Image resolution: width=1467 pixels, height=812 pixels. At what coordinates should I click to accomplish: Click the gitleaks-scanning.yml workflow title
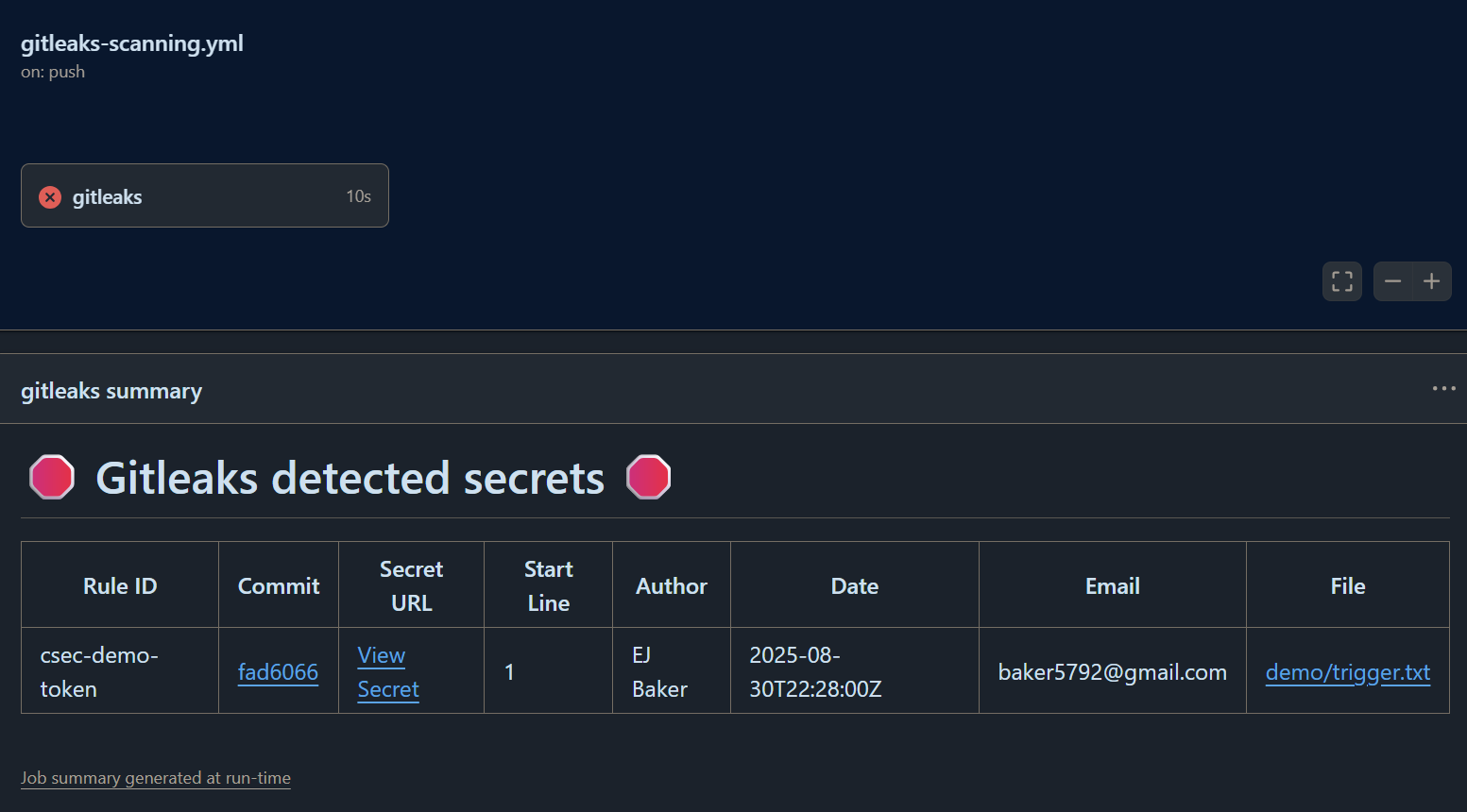point(131,42)
